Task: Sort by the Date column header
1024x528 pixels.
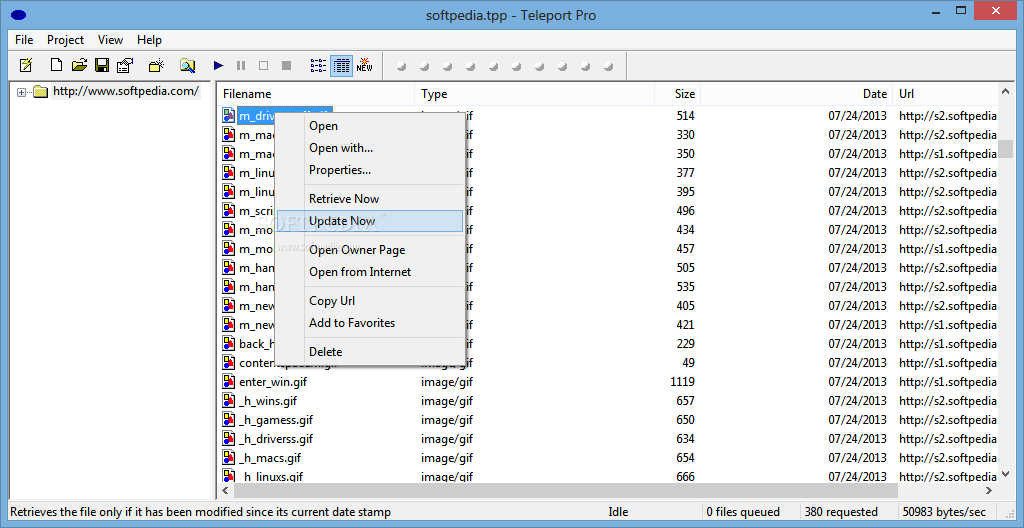Action: (796, 94)
